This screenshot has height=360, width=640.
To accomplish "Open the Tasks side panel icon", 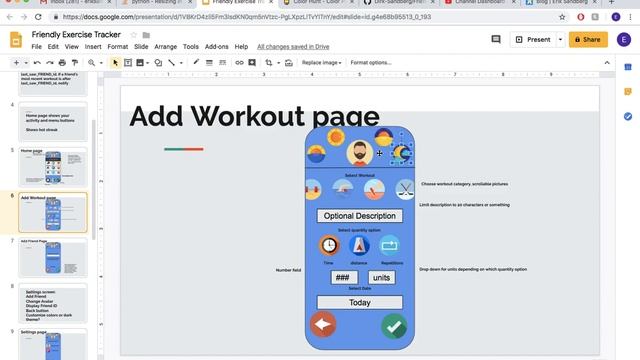I will pyautogui.click(x=628, y=117).
